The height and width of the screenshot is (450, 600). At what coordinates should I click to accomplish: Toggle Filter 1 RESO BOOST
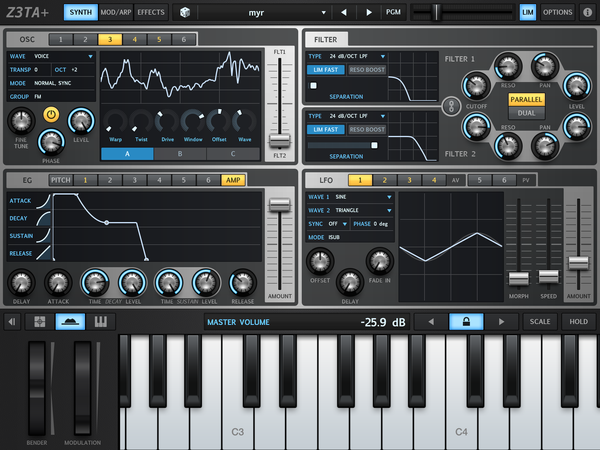367,70
